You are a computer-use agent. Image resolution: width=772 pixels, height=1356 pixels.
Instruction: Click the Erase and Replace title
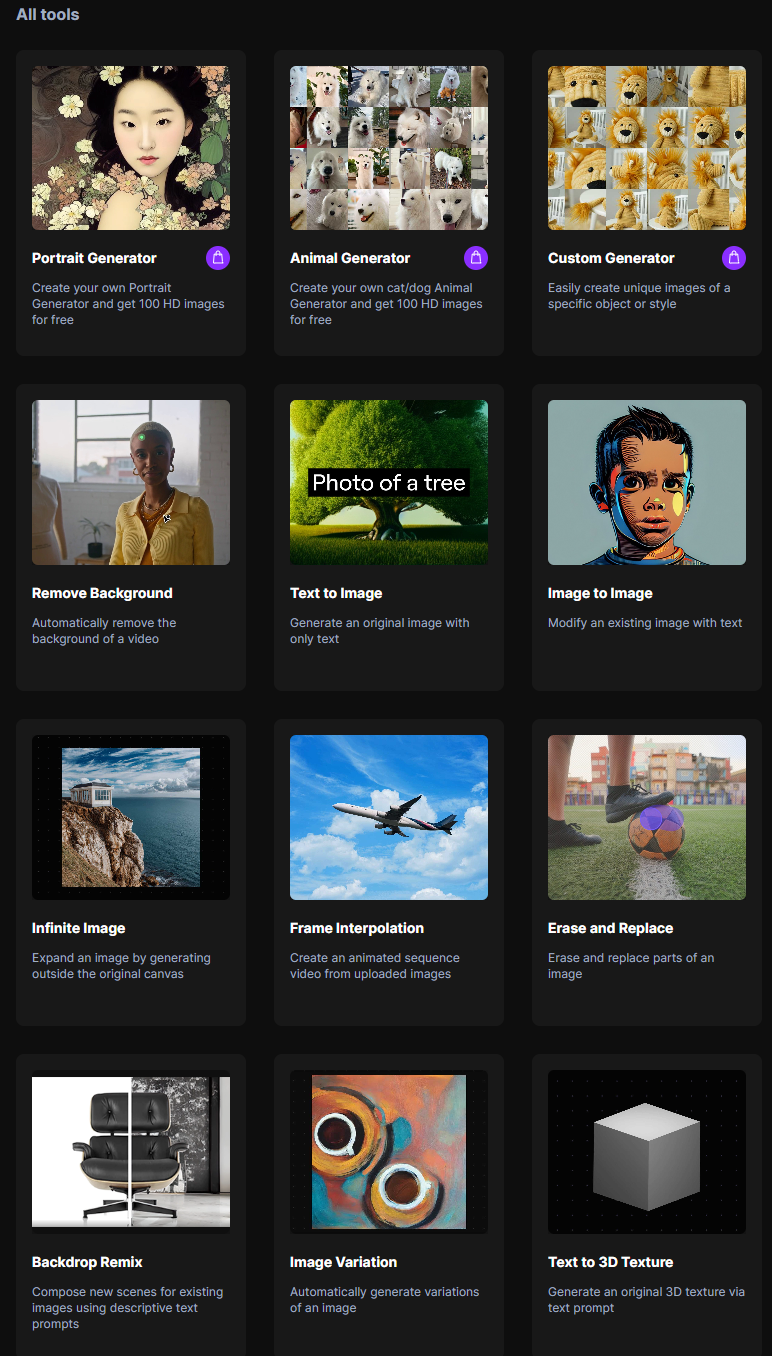[x=610, y=928]
